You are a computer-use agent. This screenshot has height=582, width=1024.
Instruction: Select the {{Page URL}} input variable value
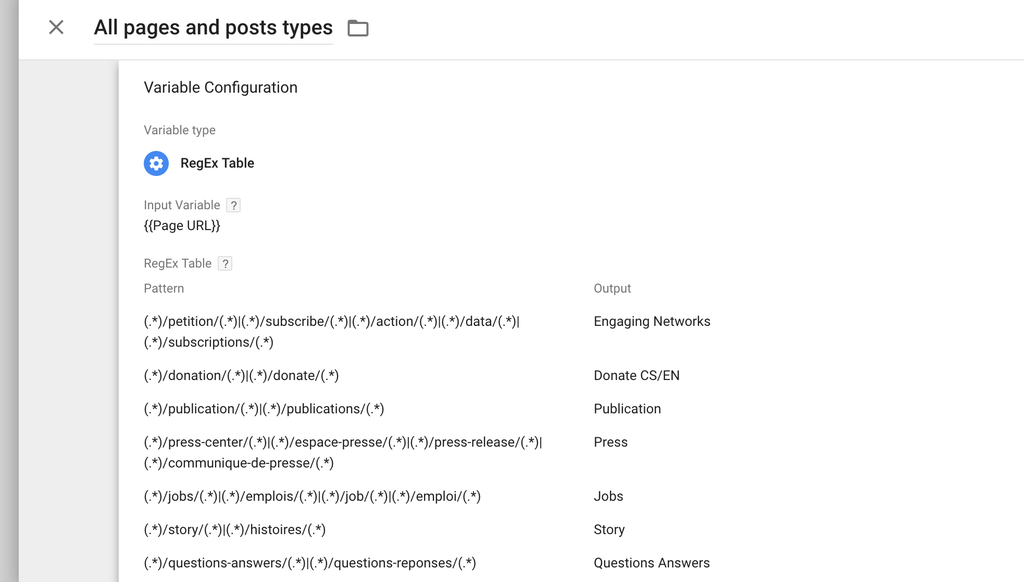click(182, 226)
